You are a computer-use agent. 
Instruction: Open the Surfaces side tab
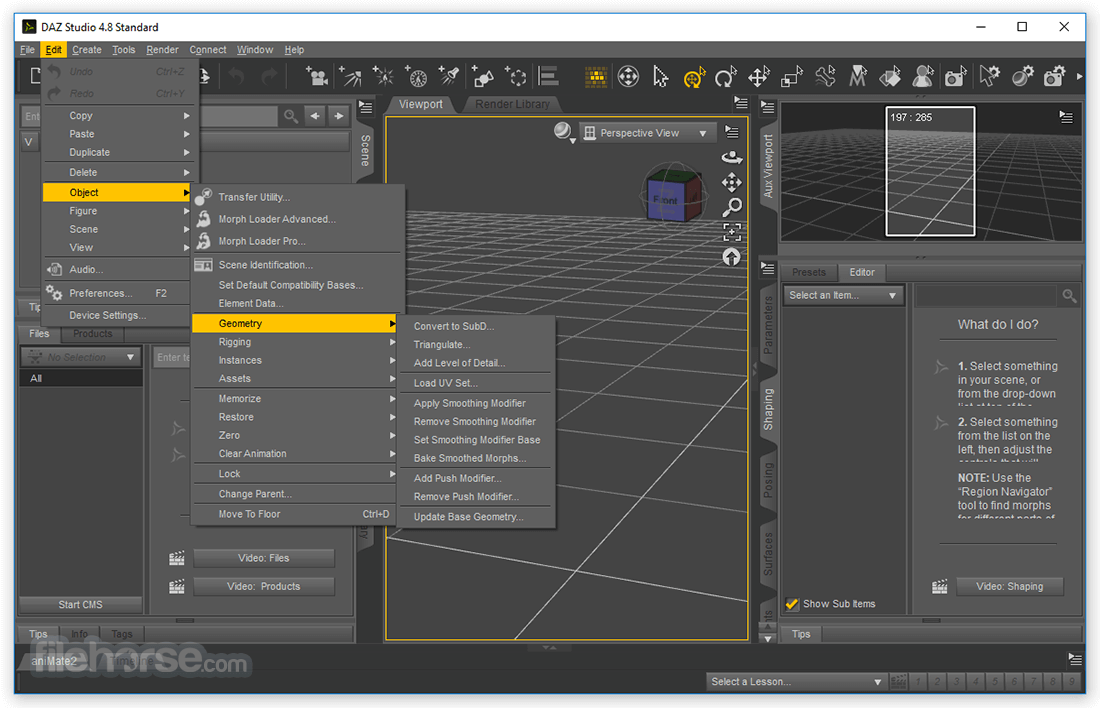(767, 554)
